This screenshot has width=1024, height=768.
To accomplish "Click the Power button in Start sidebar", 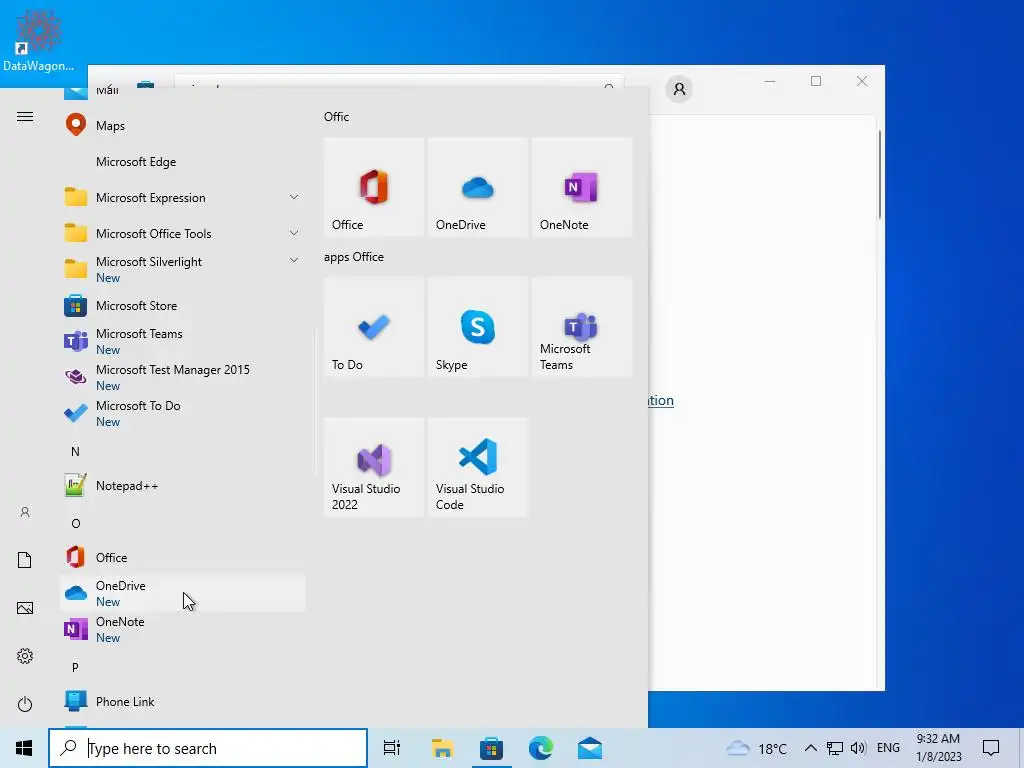I will [x=25, y=704].
